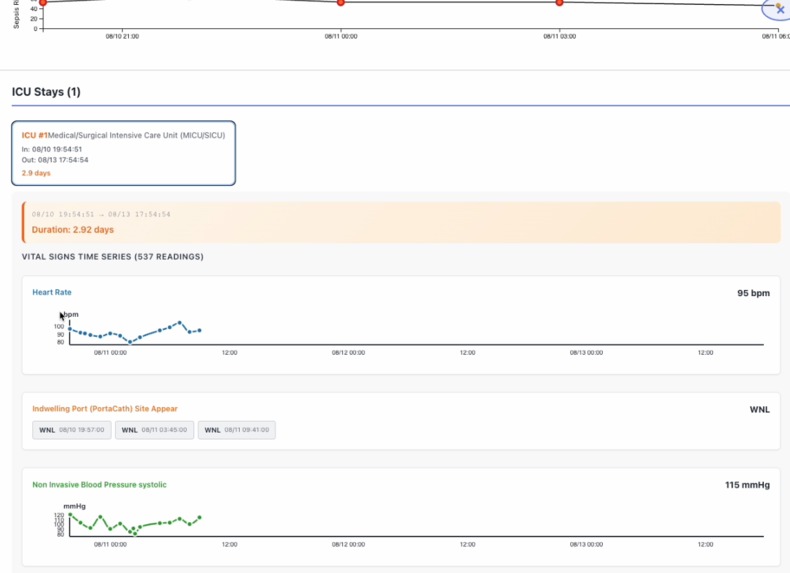Click the highest peak on the Heart Rate line

[x=179, y=323]
